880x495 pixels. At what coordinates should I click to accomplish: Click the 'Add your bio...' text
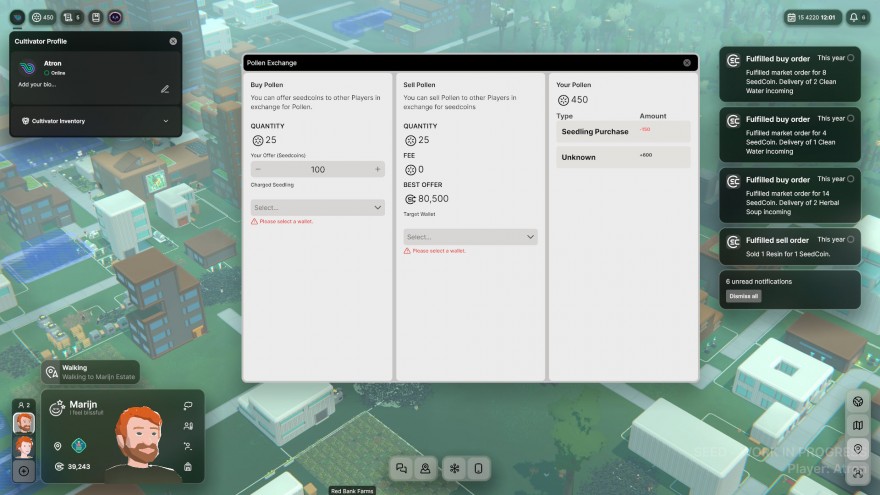(37, 85)
